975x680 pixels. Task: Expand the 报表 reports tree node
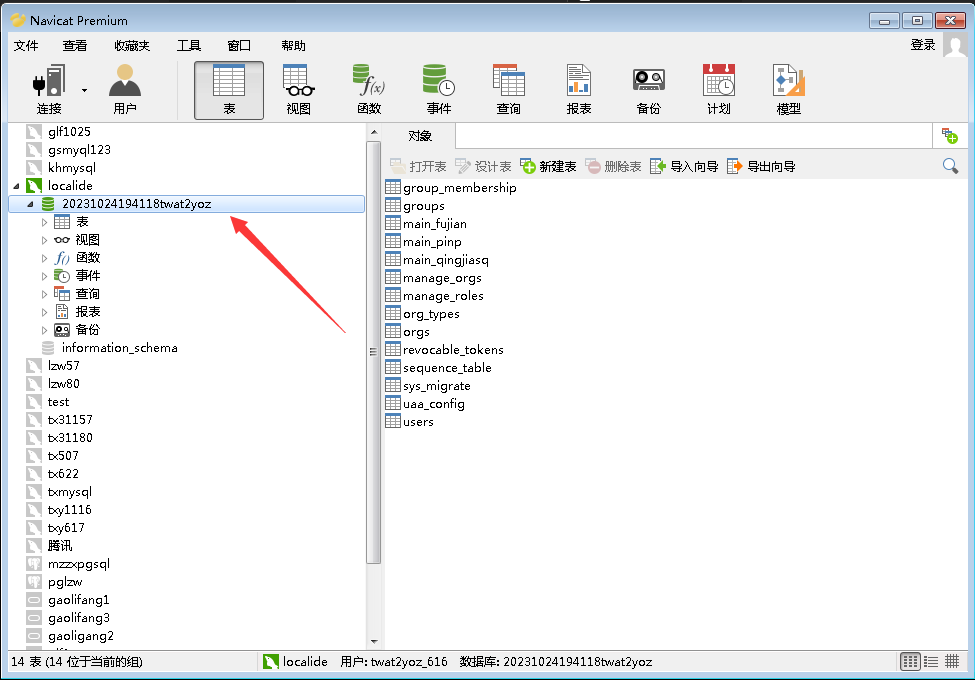pyautogui.click(x=44, y=312)
